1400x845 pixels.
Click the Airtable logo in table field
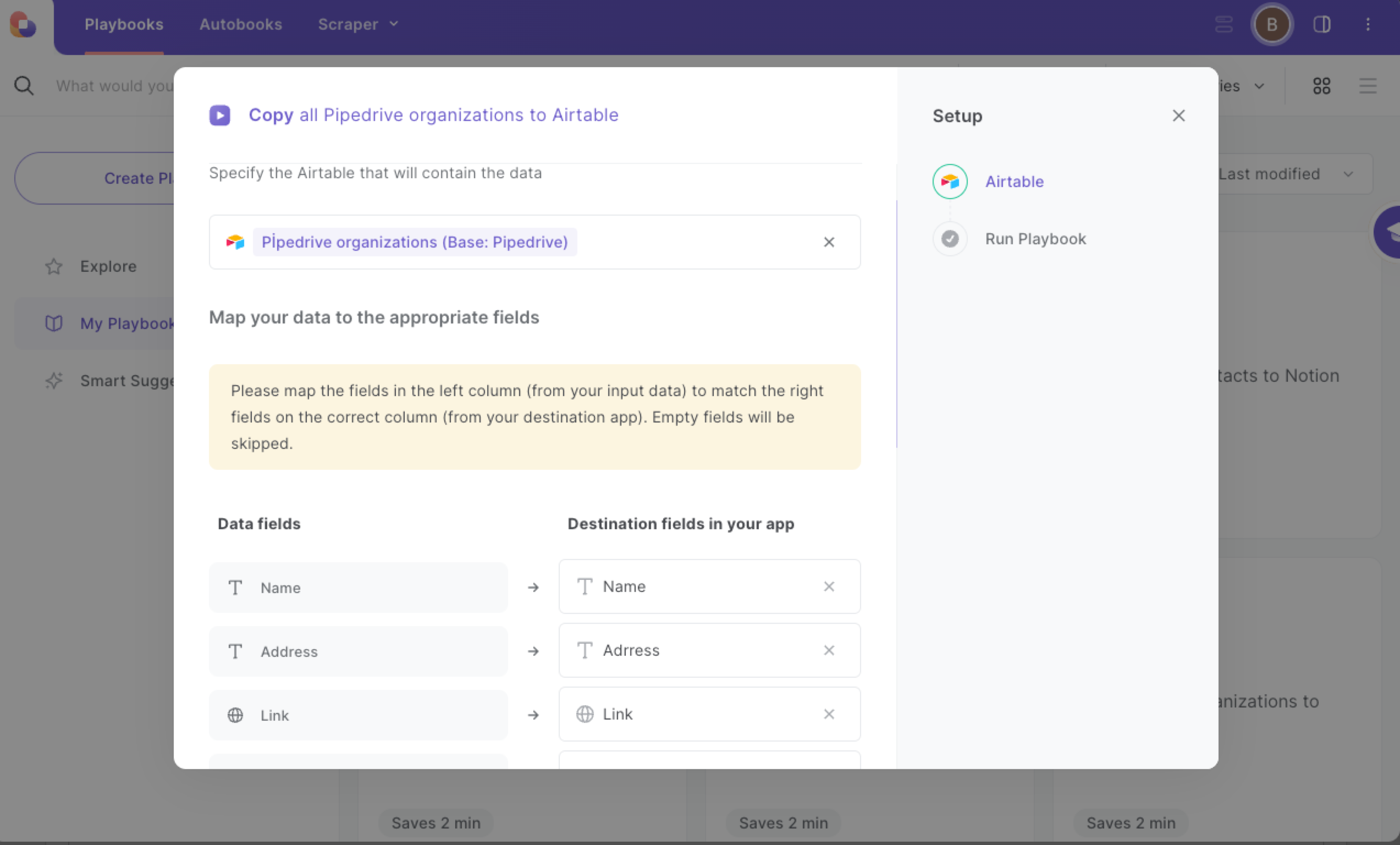tap(235, 242)
